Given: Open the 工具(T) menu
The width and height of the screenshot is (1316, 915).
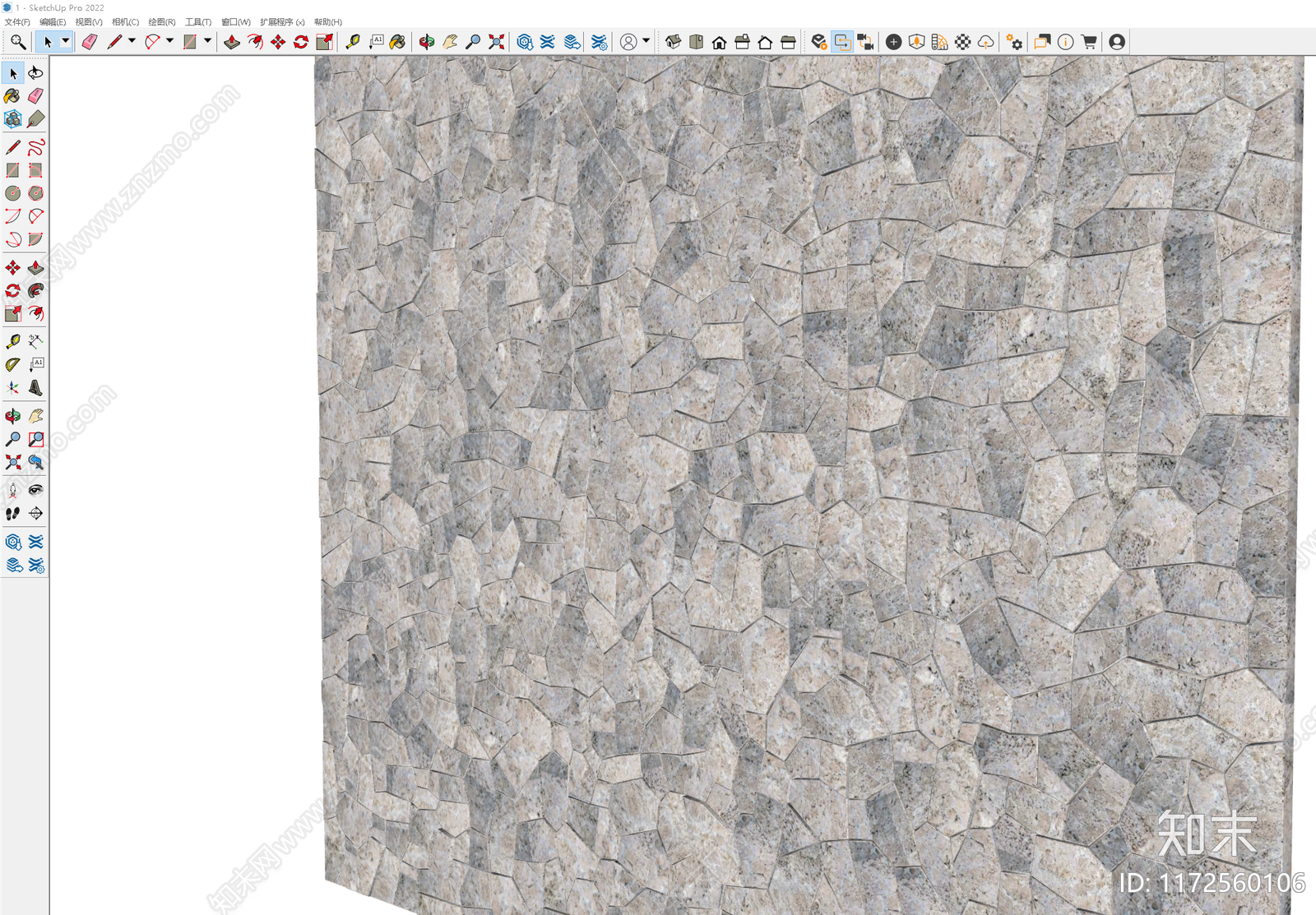Looking at the screenshot, I should point(198,22).
